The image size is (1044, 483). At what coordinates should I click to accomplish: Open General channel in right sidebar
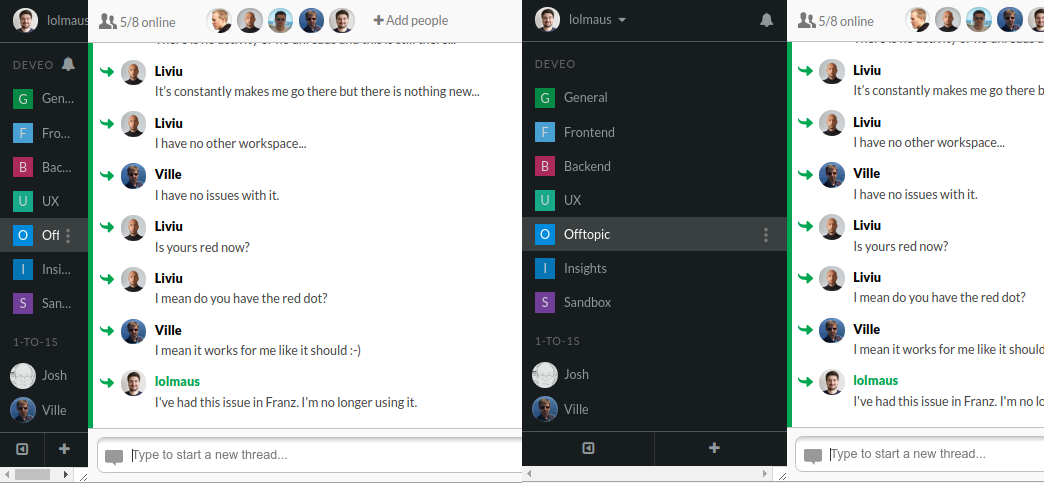pos(654,98)
